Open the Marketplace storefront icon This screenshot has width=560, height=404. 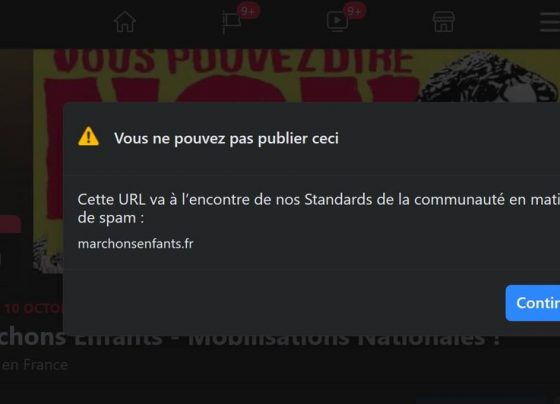tap(444, 21)
